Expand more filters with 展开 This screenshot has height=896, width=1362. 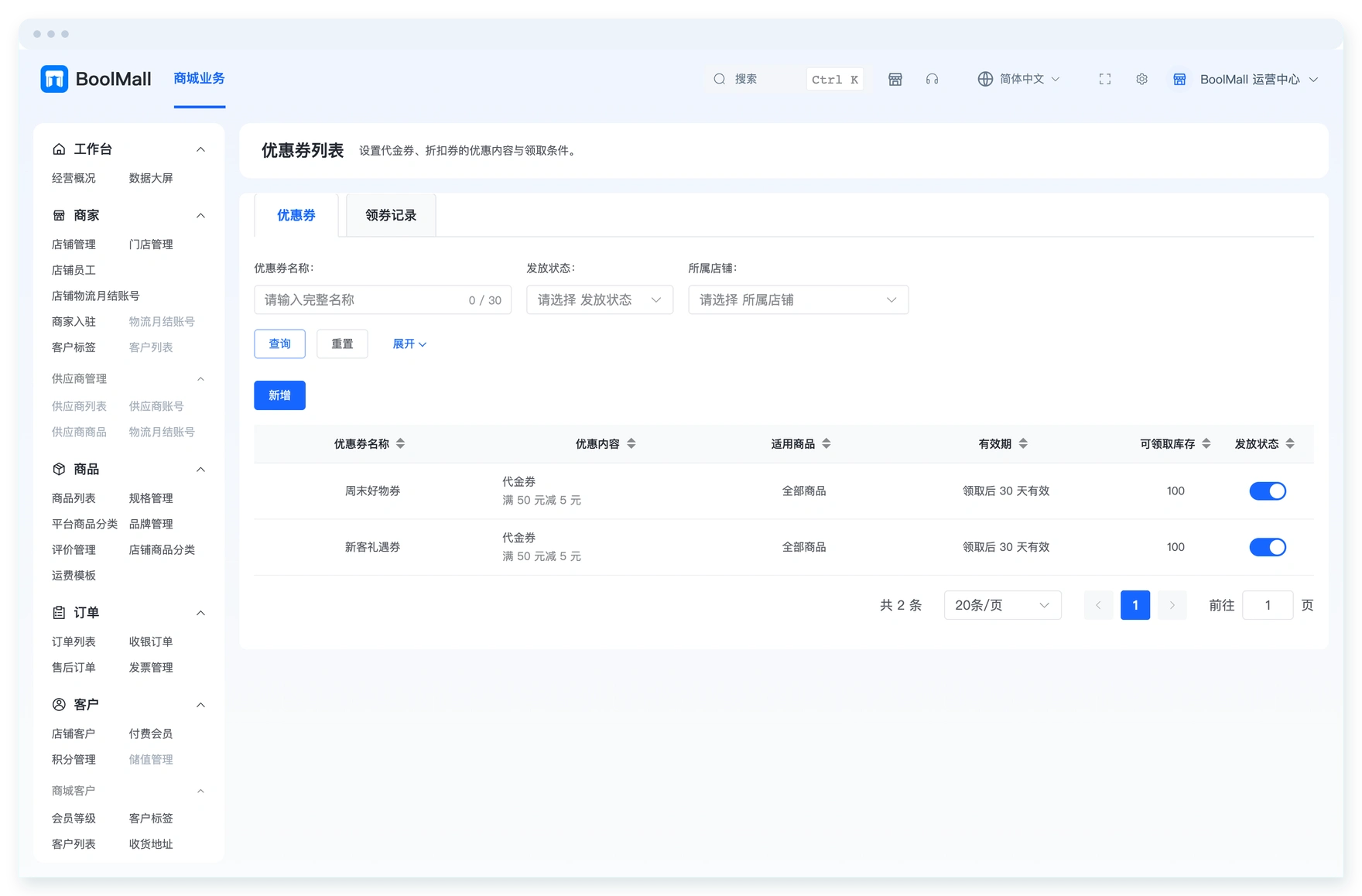[x=409, y=344]
